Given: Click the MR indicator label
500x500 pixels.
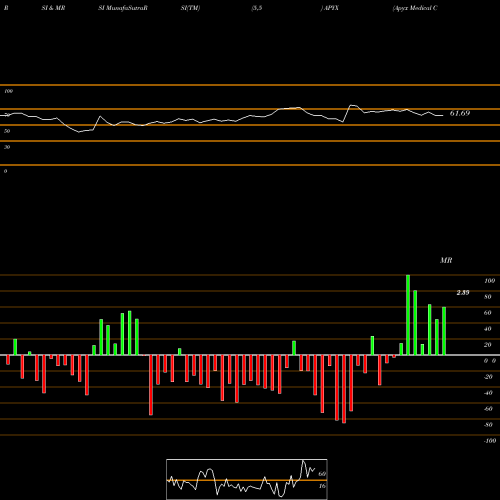Looking at the screenshot, I should click(446, 260).
